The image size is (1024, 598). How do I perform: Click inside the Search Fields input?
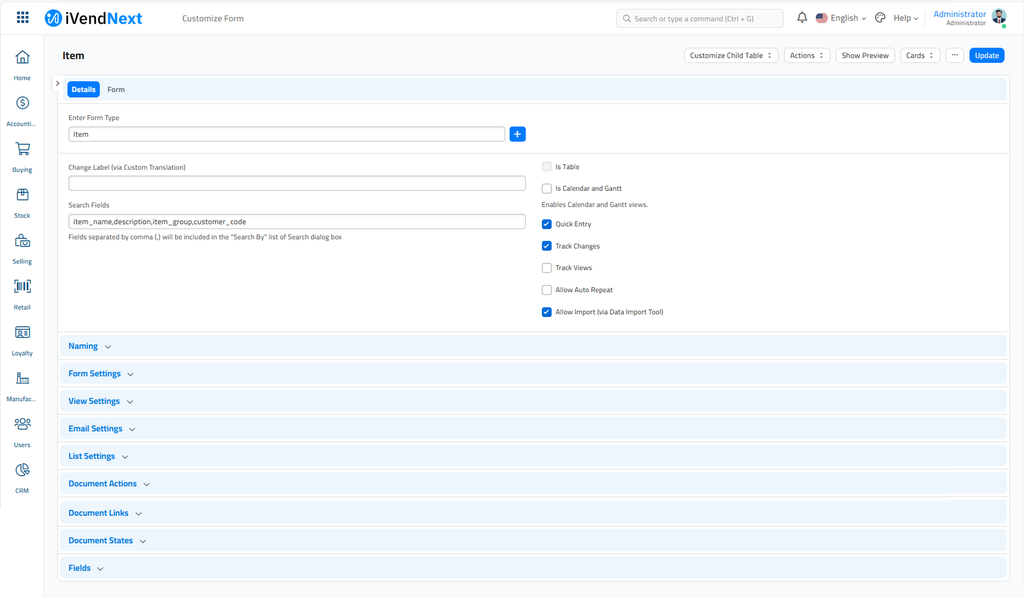pyautogui.click(x=296, y=221)
